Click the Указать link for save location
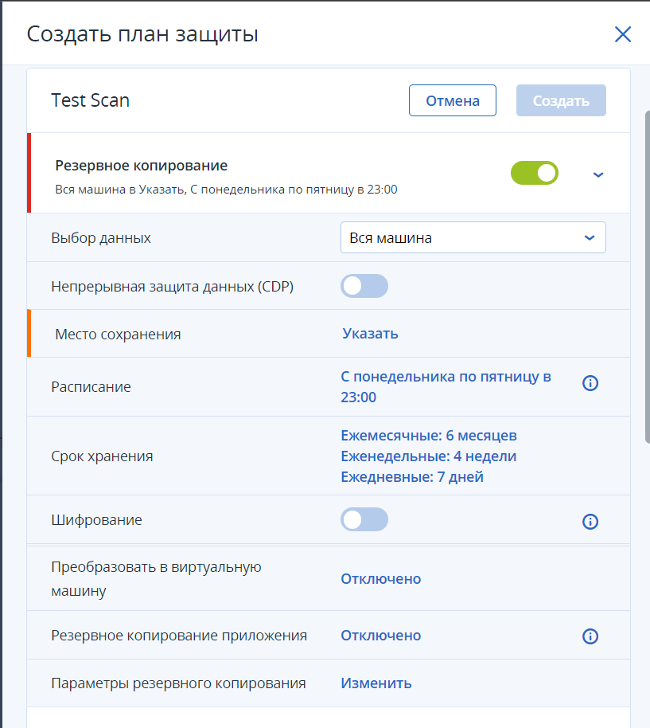This screenshot has width=650, height=728. coord(370,334)
